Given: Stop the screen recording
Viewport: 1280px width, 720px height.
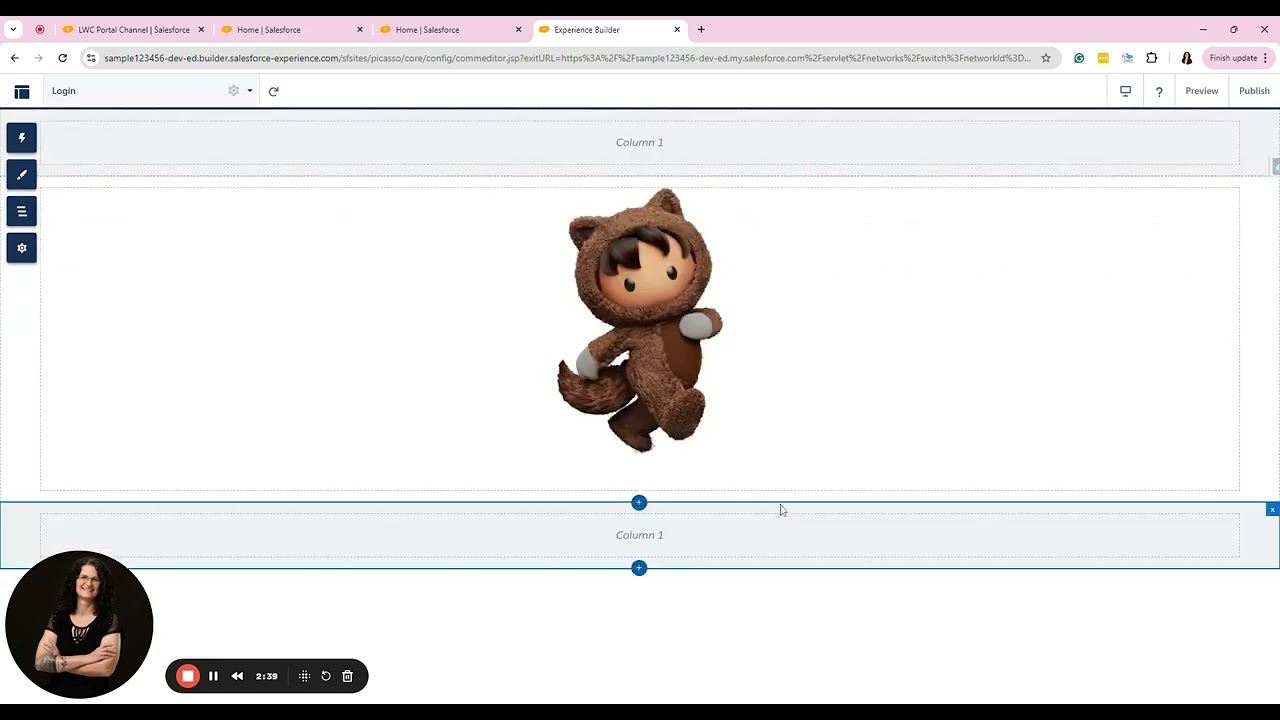Looking at the screenshot, I should click(x=188, y=676).
